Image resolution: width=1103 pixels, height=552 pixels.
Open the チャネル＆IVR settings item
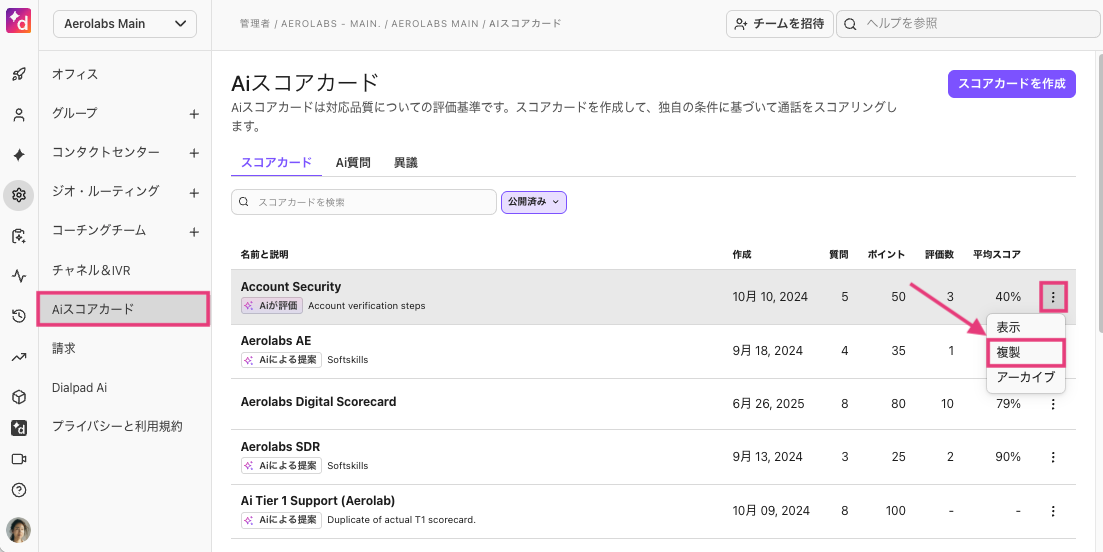tap(91, 270)
